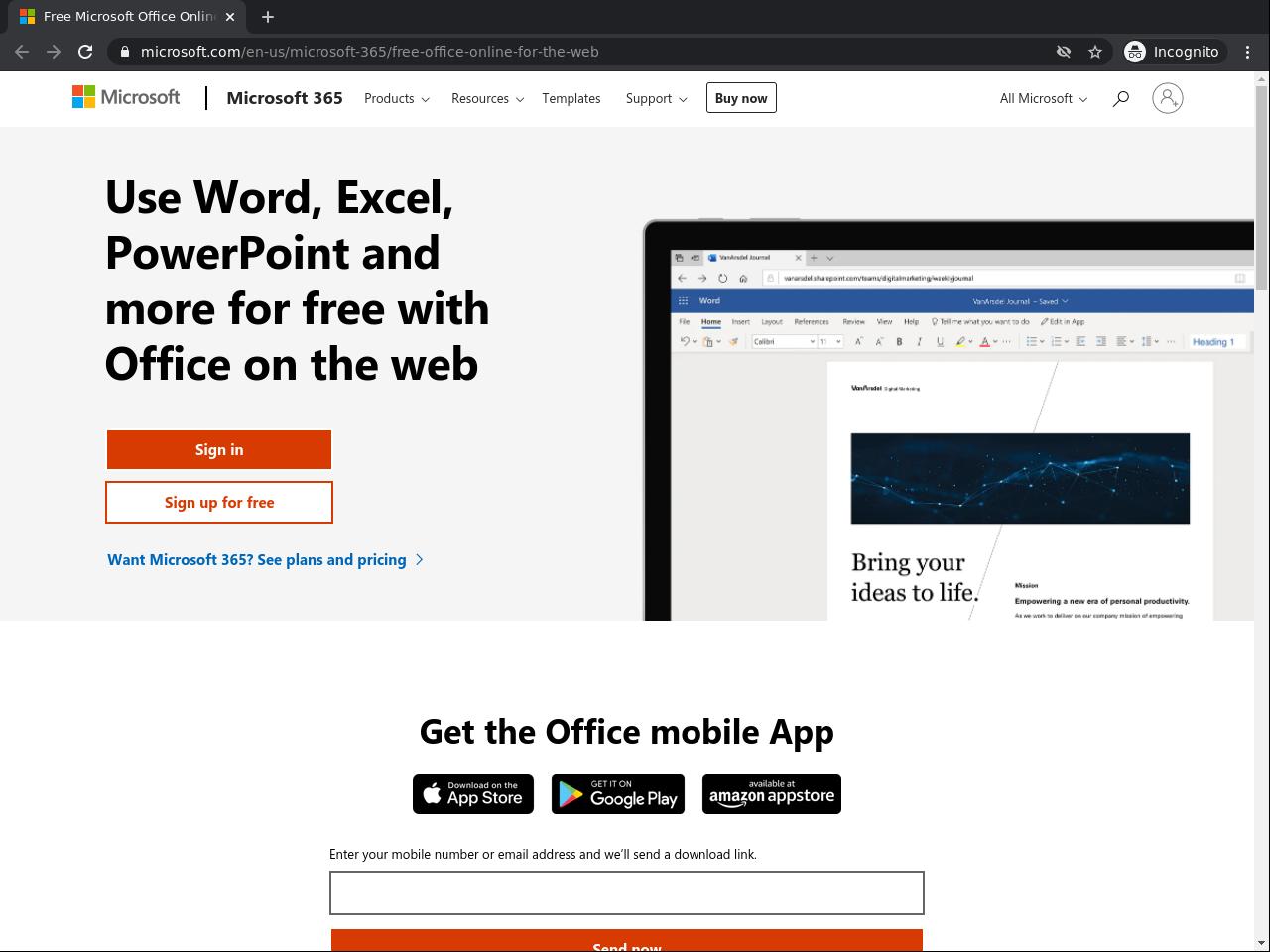The height and width of the screenshot is (952, 1270).
Task: Click the third-party cookies blocked eye icon
Action: pos(1064,52)
